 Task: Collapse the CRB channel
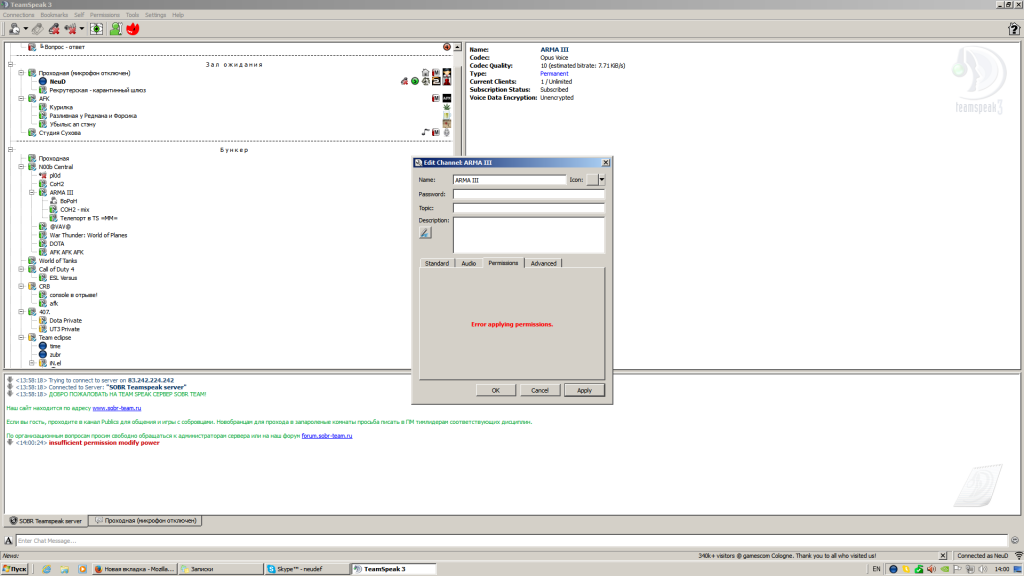point(21,286)
